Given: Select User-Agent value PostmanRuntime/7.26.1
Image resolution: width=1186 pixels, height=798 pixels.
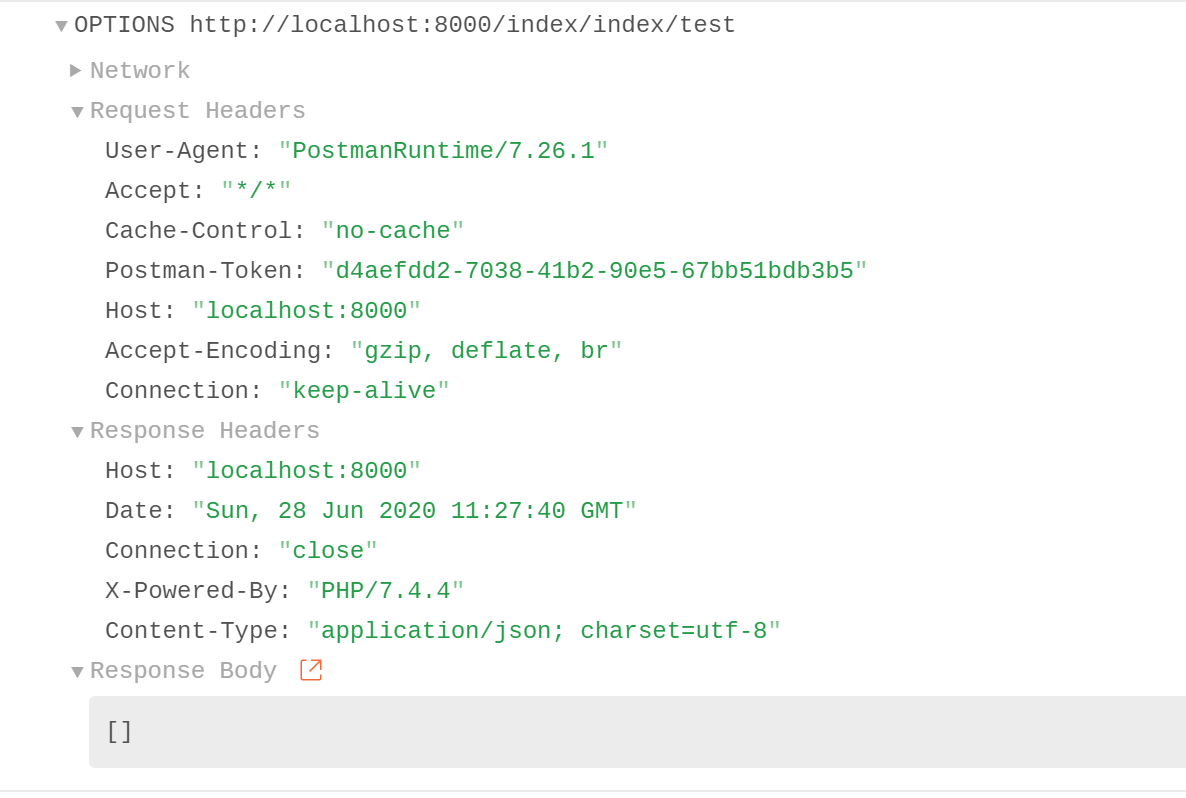Looking at the screenshot, I should tap(443, 151).
